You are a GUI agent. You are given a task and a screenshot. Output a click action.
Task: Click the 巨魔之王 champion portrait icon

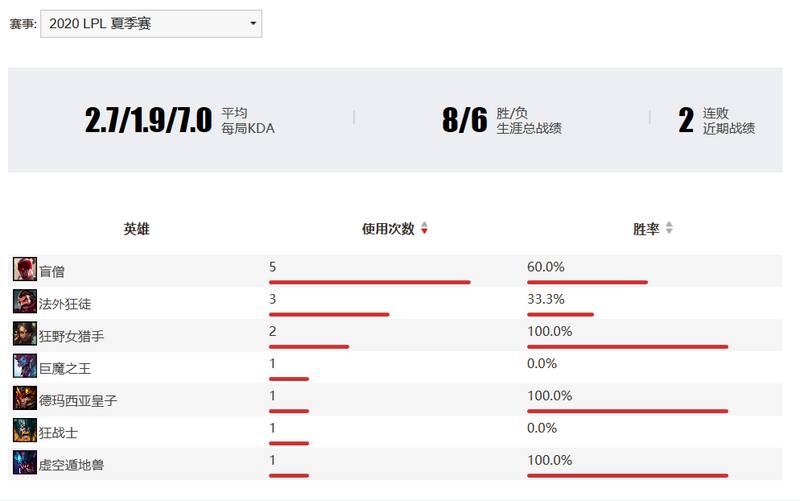pos(24,366)
